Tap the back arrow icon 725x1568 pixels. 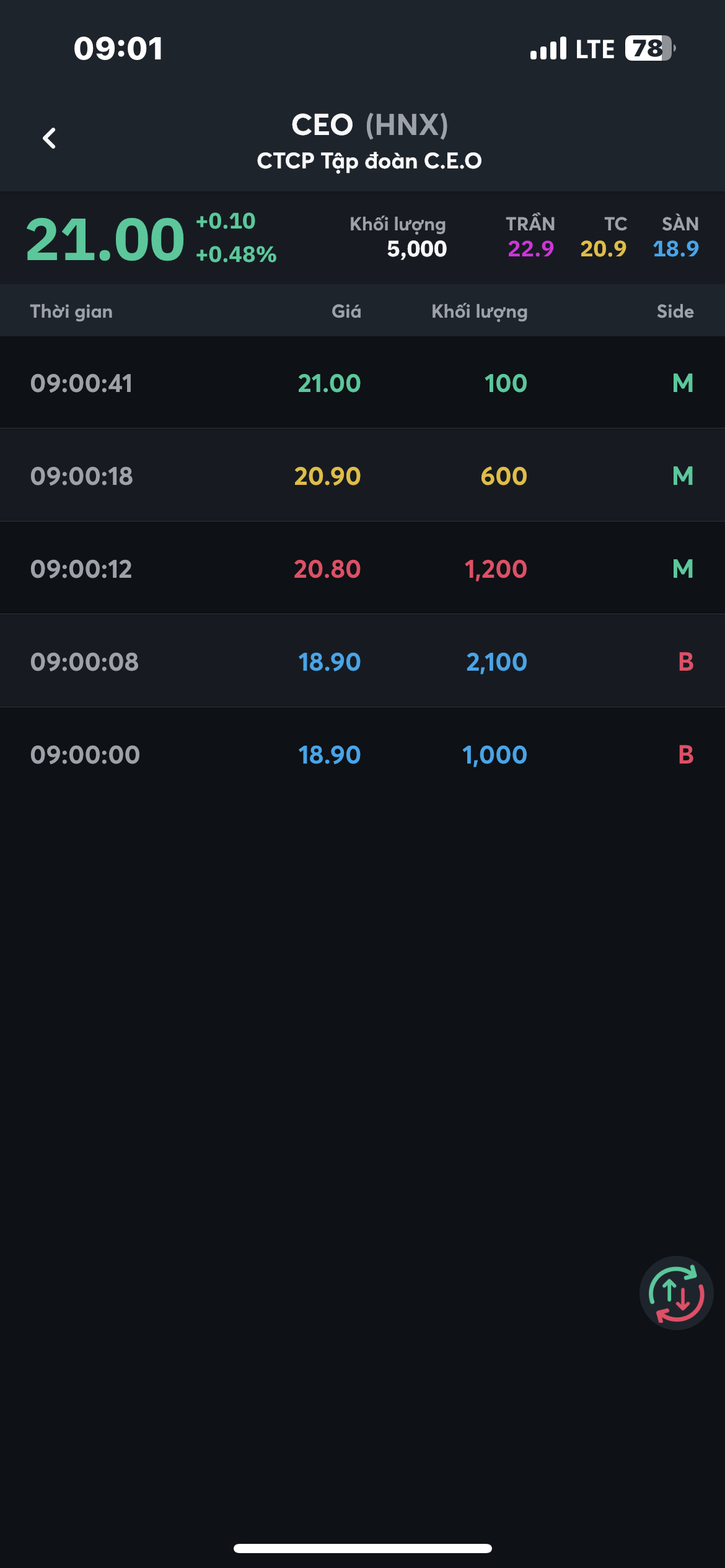tap(50, 138)
